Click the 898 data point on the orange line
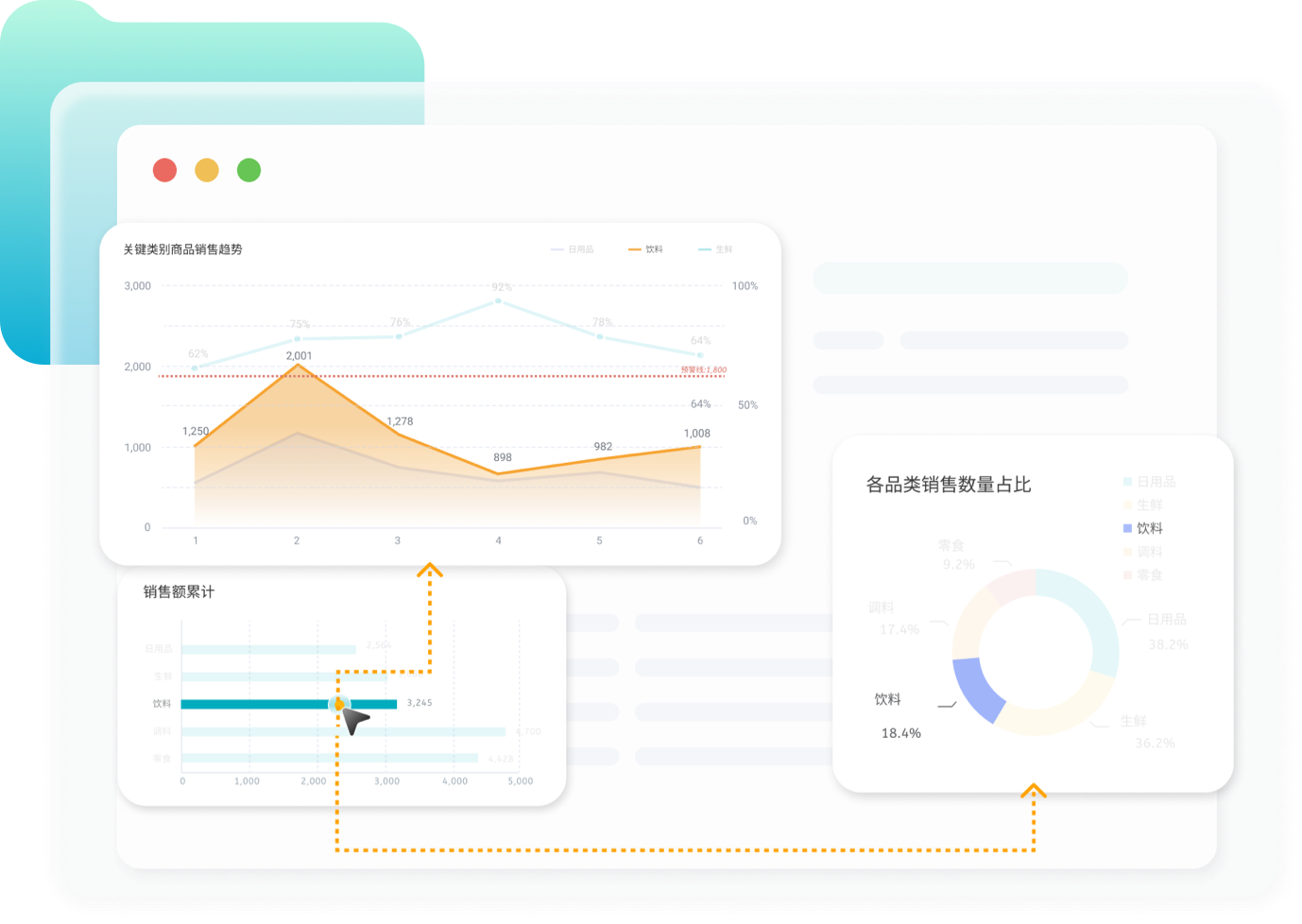This screenshot has height=924, width=1302. [498, 473]
